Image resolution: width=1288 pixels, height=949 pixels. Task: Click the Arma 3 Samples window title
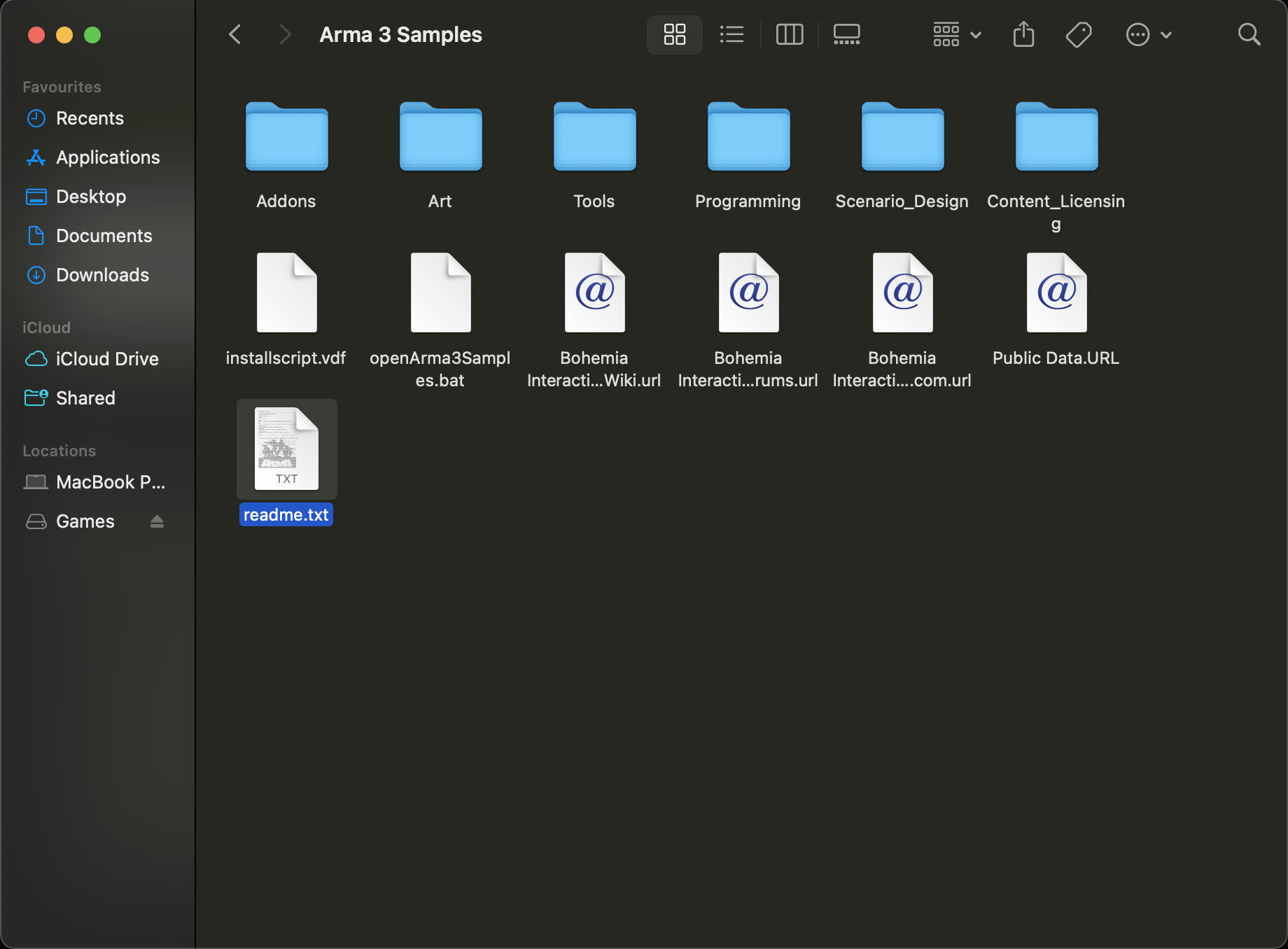tap(400, 34)
